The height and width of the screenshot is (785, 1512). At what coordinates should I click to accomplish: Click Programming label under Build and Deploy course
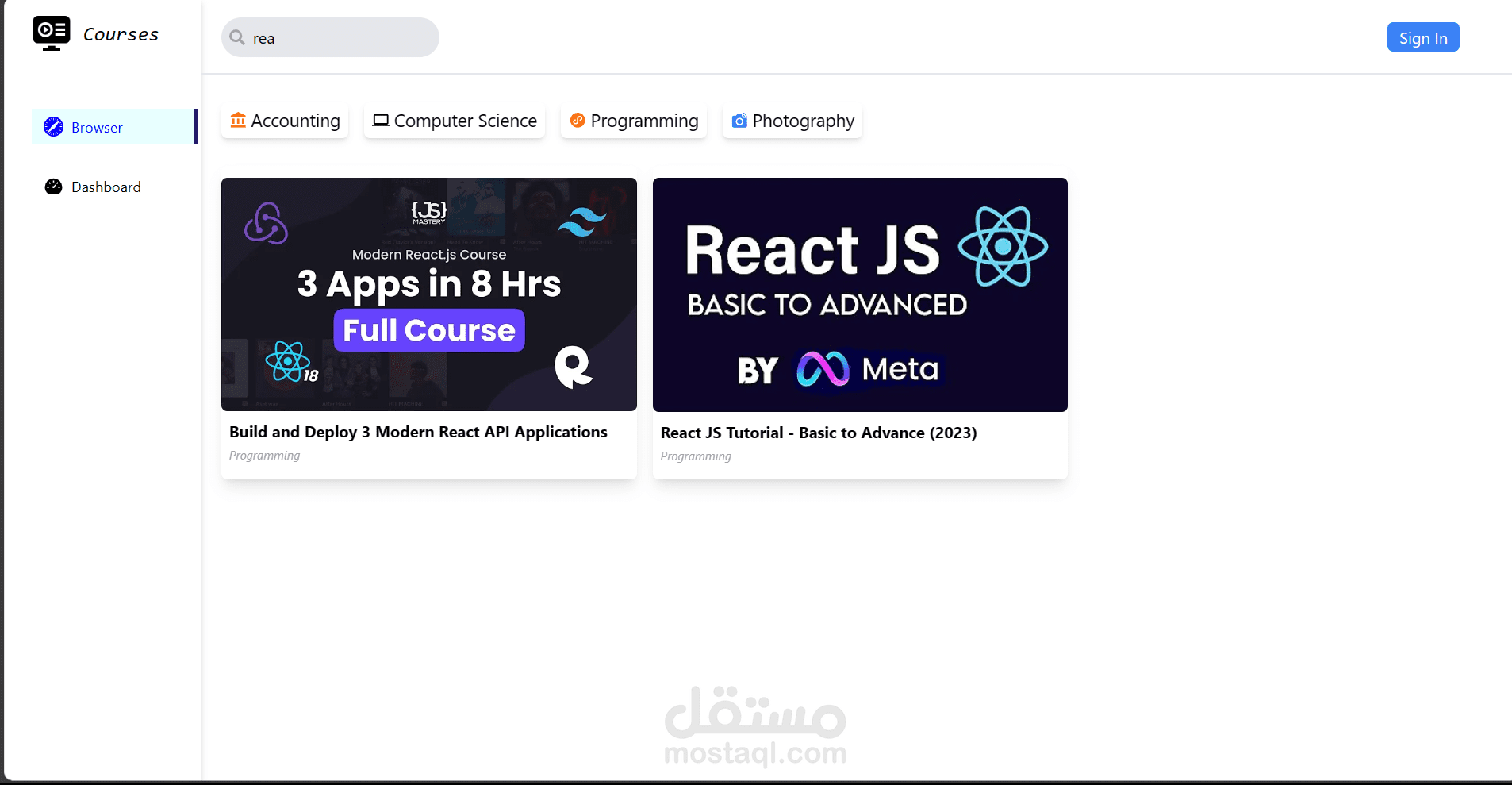point(265,456)
